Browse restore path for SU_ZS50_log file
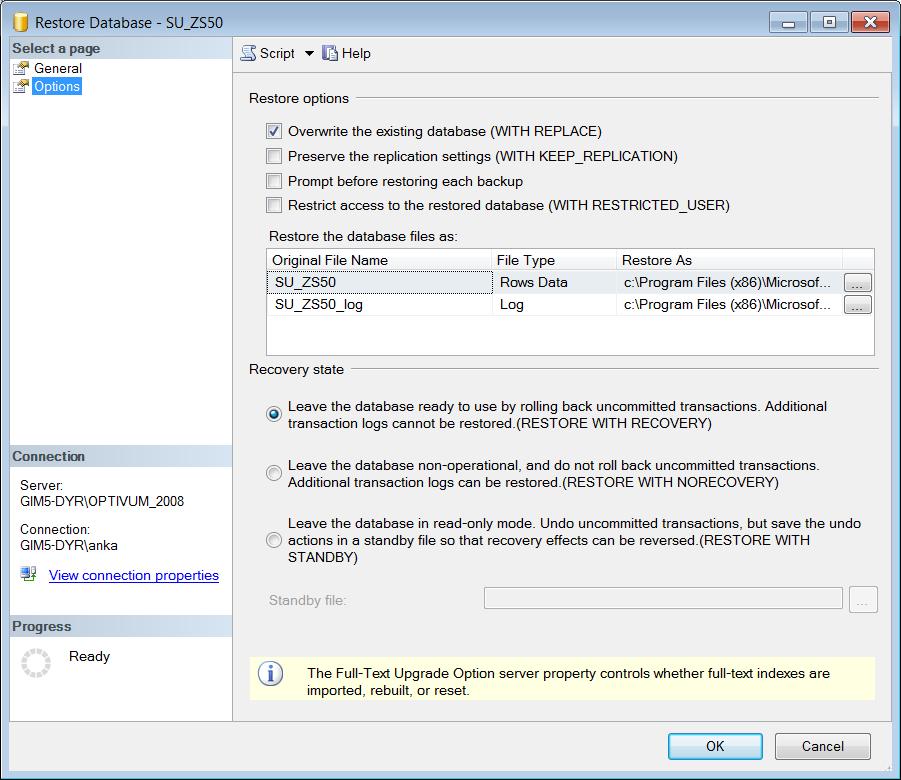901x780 pixels. tap(857, 305)
